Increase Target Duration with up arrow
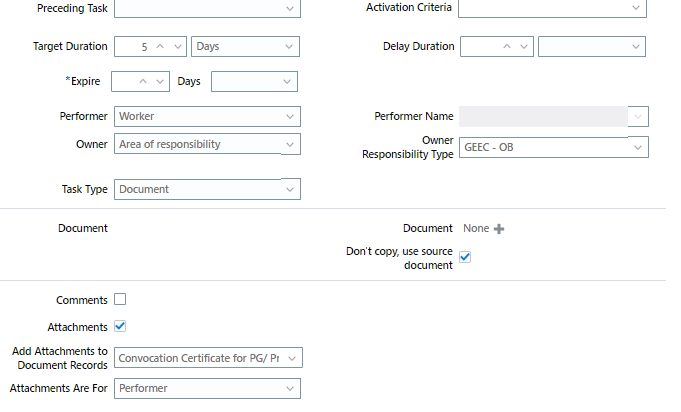 tap(160, 46)
